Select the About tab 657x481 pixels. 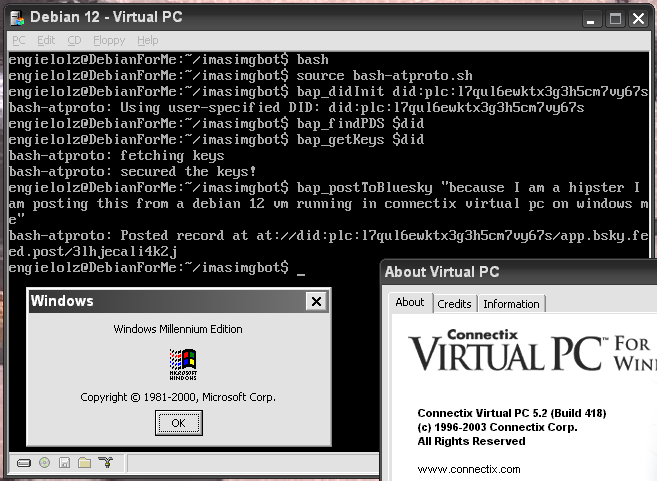click(x=410, y=302)
